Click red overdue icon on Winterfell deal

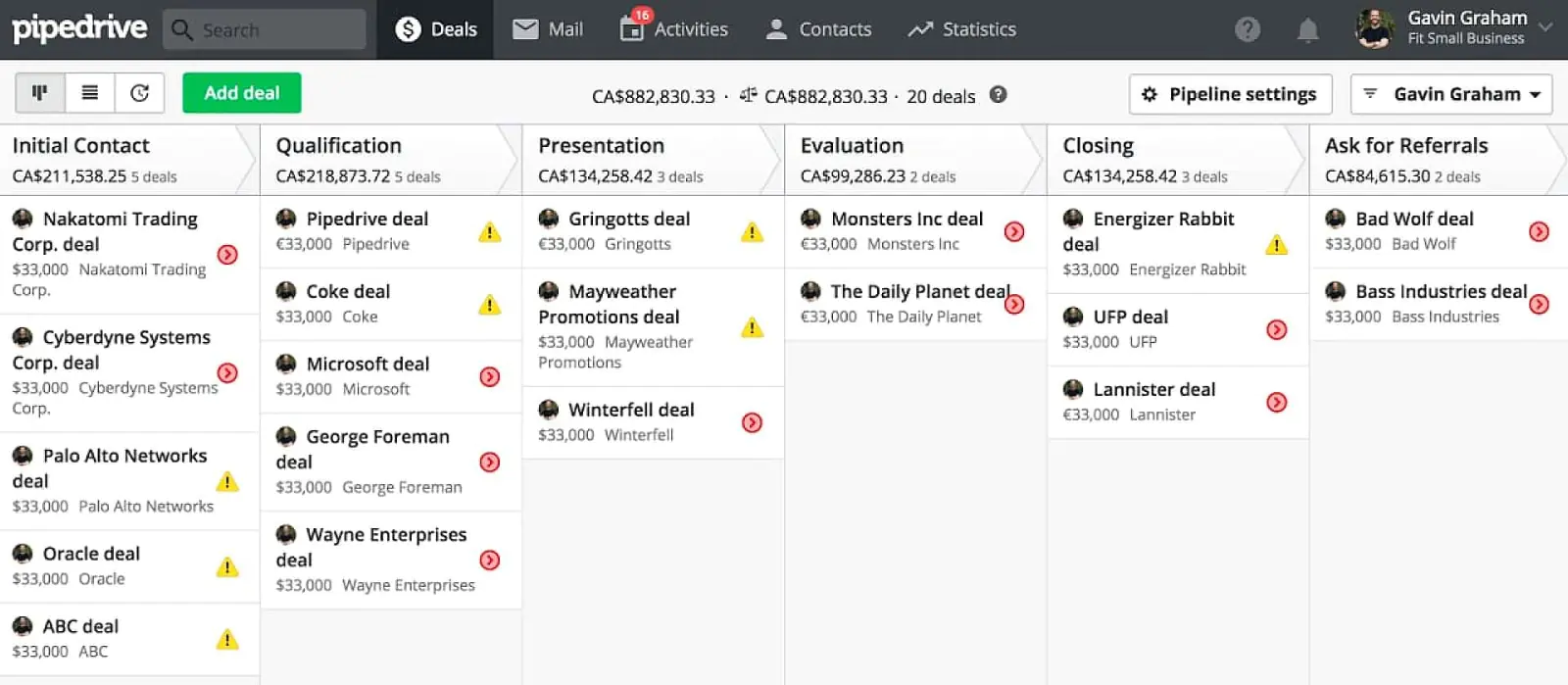click(x=753, y=423)
